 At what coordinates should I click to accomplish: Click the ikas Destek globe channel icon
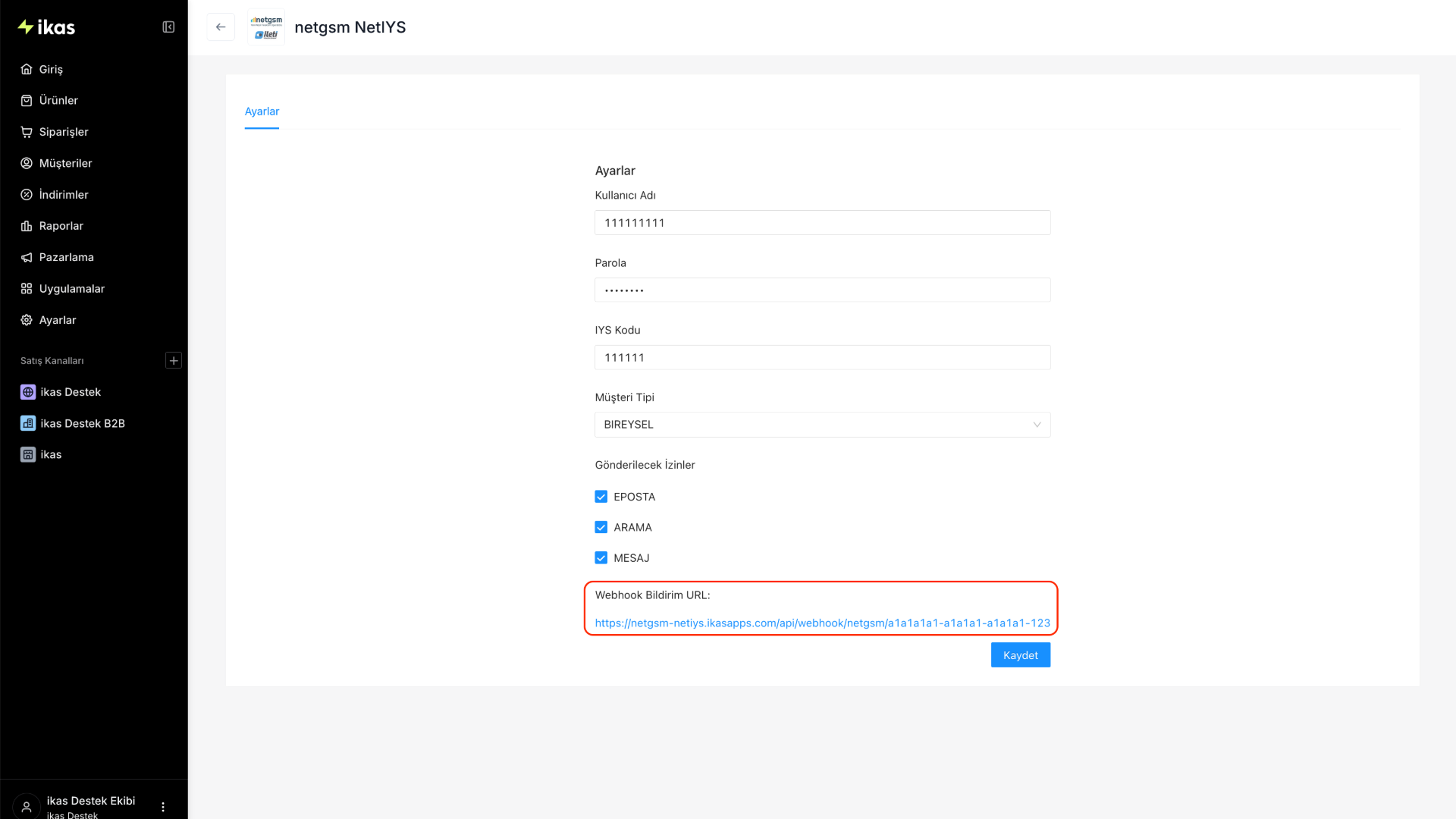[28, 392]
